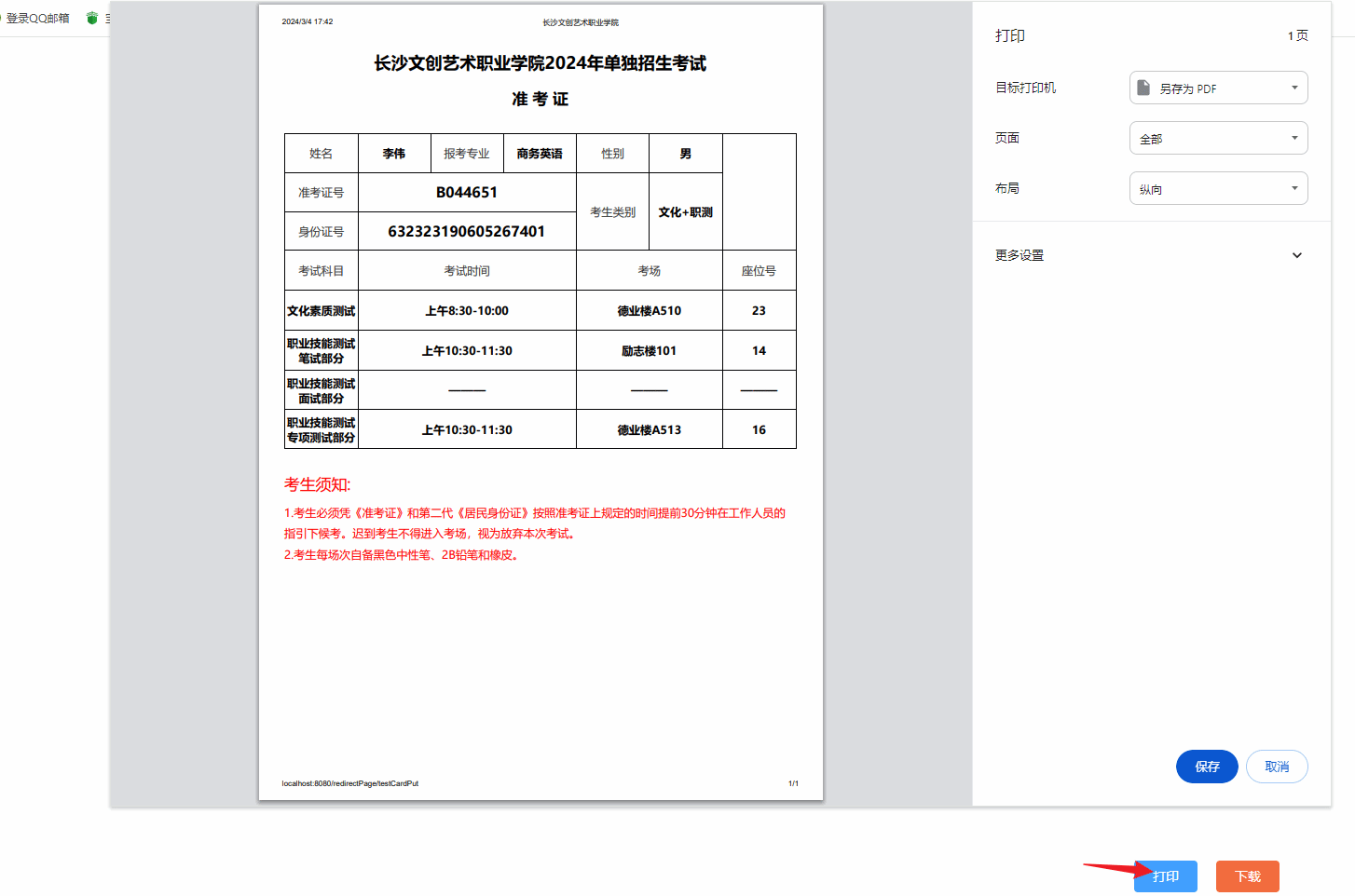The width and height of the screenshot is (1355, 896).
Task: Click the localhost URL footer in preview
Action: [350, 783]
